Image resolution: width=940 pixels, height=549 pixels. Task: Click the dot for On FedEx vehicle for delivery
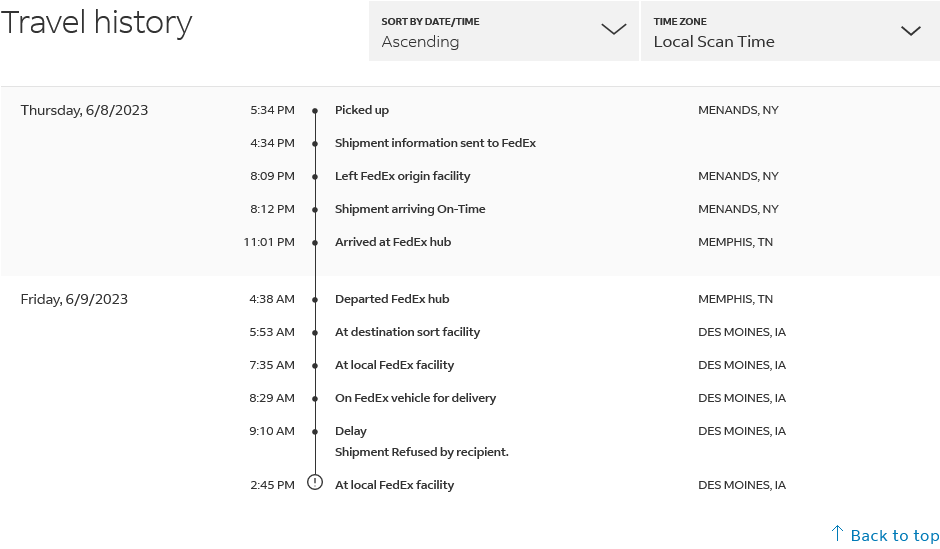click(315, 399)
